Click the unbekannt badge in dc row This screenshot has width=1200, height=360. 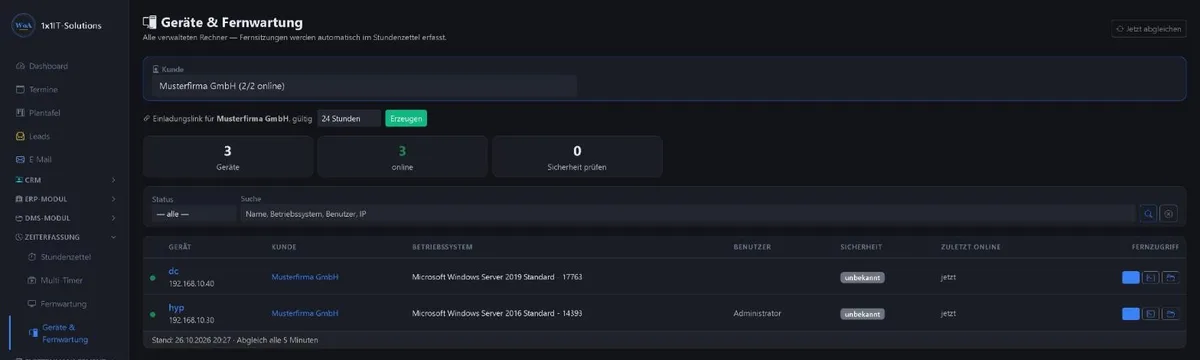click(x=862, y=277)
